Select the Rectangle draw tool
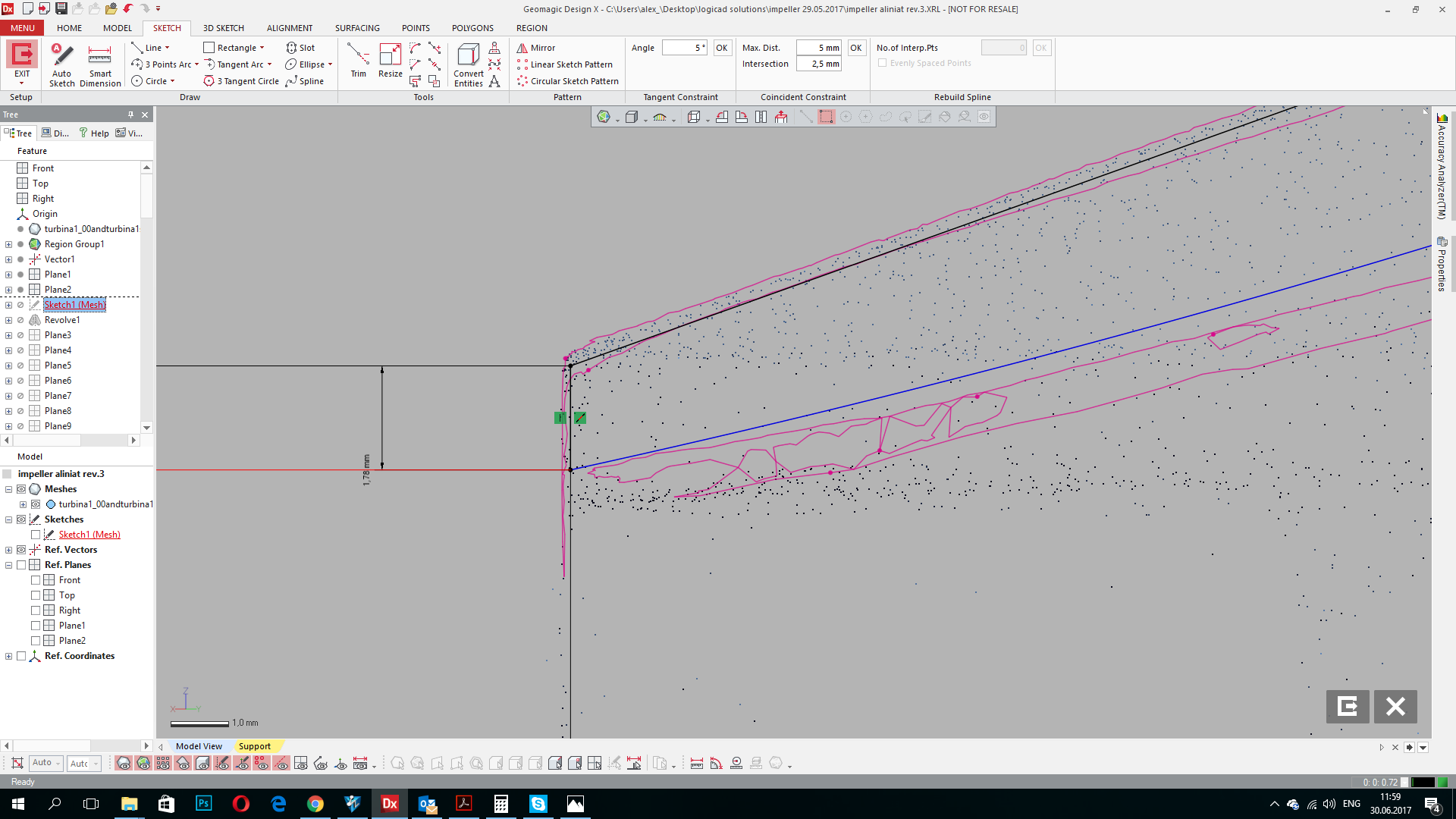Screen dimensions: 1456x819 click(231, 48)
